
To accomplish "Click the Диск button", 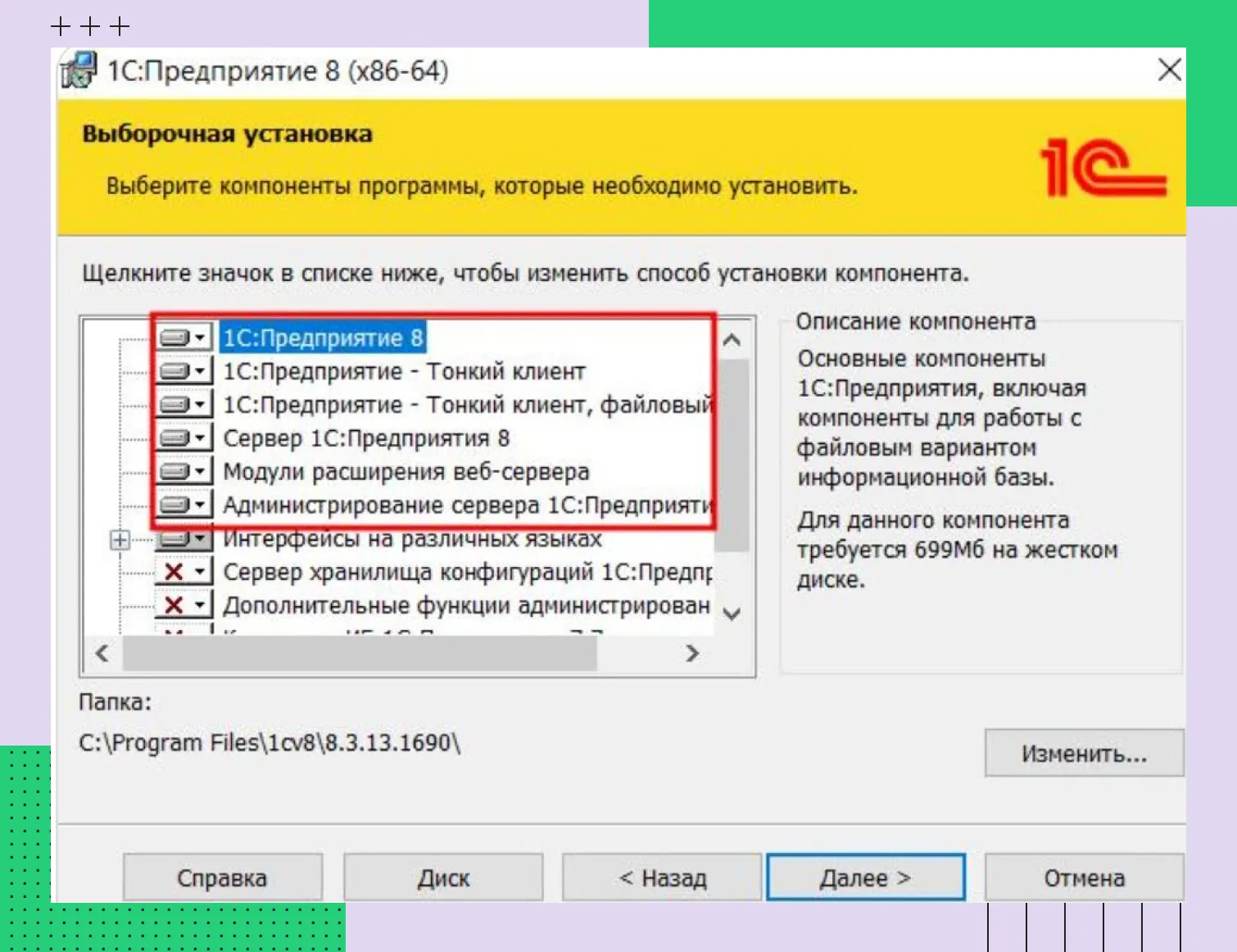I will 443,877.
